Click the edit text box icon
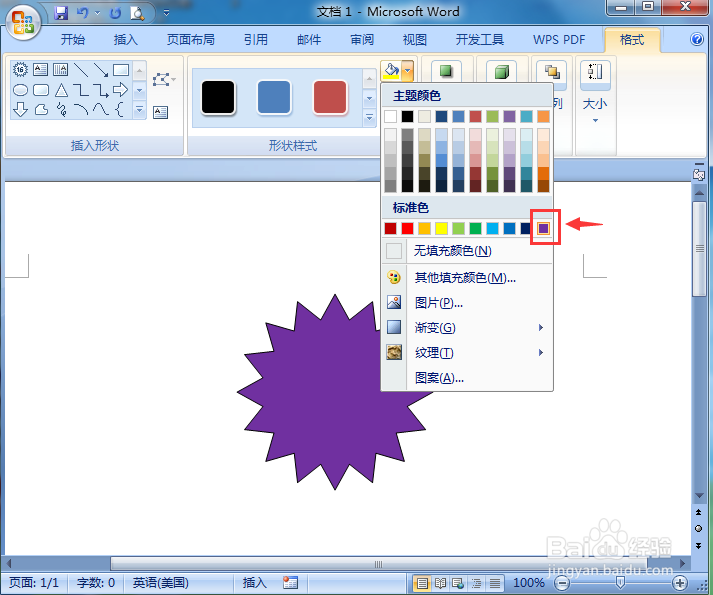The width and height of the screenshot is (713, 595). 161,112
